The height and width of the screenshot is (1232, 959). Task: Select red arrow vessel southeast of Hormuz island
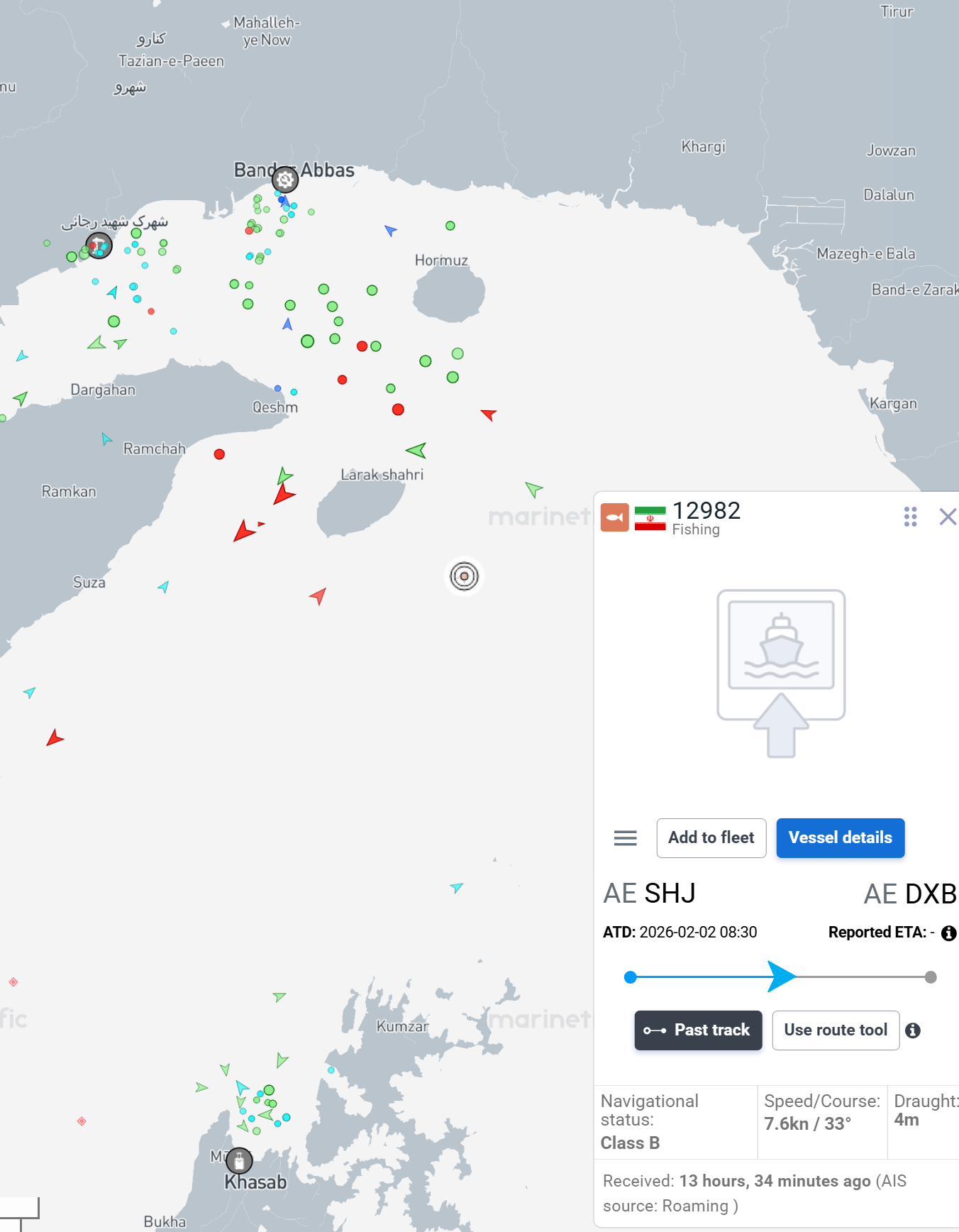pyautogui.click(x=488, y=414)
